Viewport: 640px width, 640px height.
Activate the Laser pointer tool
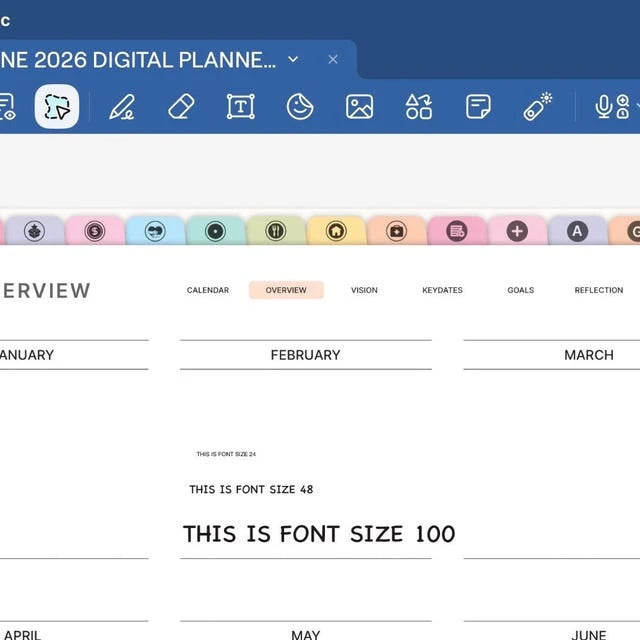pyautogui.click(x=538, y=106)
